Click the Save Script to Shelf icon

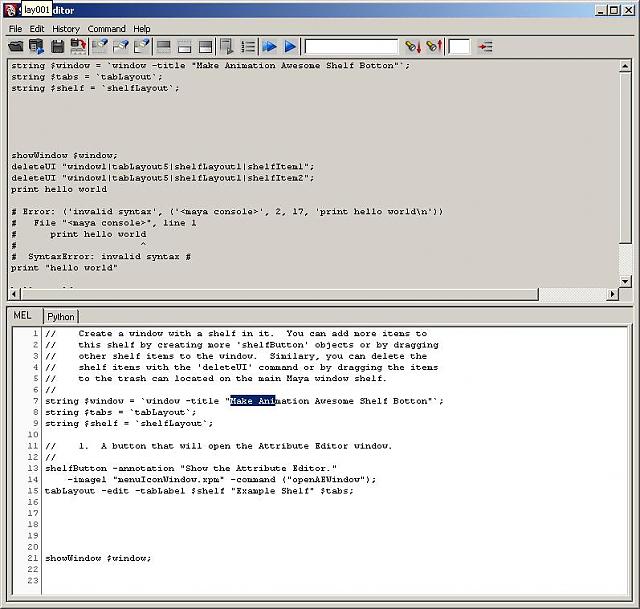click(77, 46)
